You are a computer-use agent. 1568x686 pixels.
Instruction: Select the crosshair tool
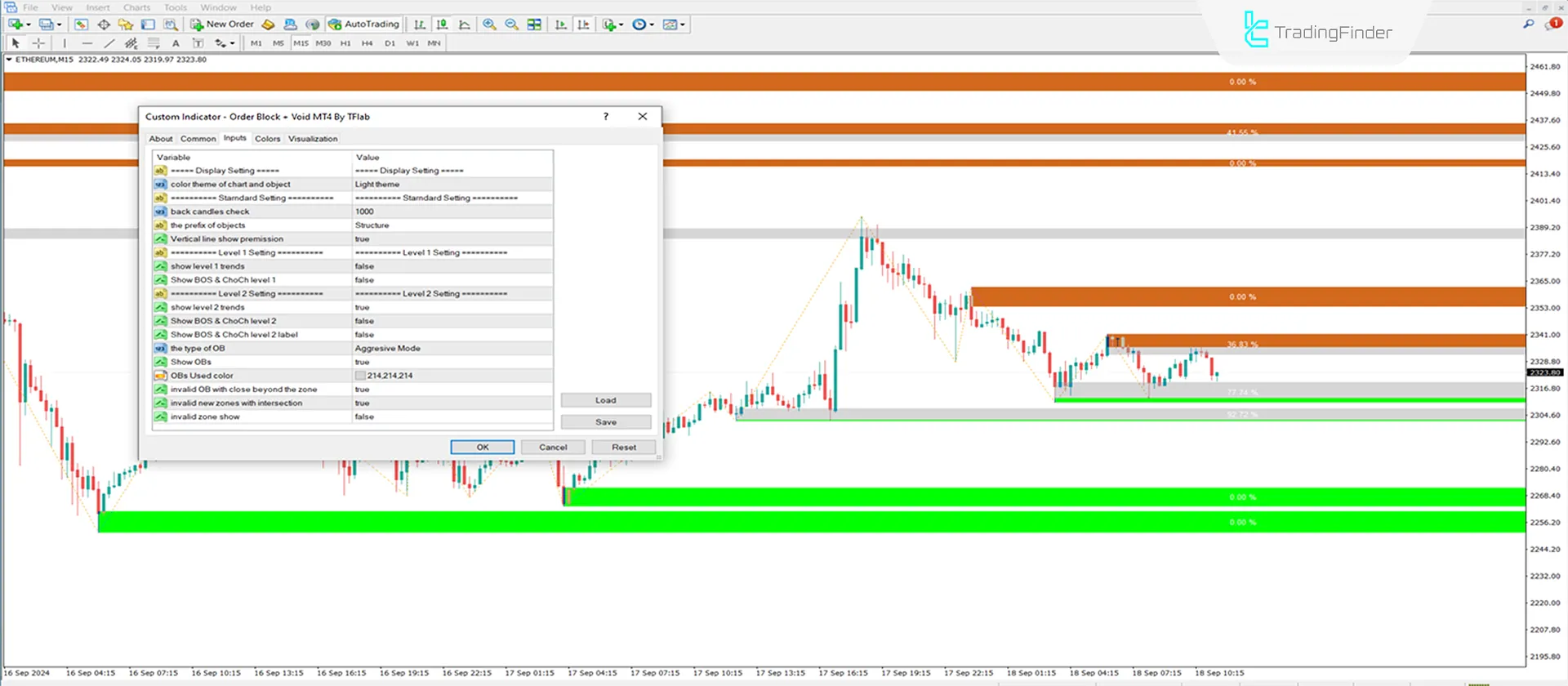tap(38, 43)
